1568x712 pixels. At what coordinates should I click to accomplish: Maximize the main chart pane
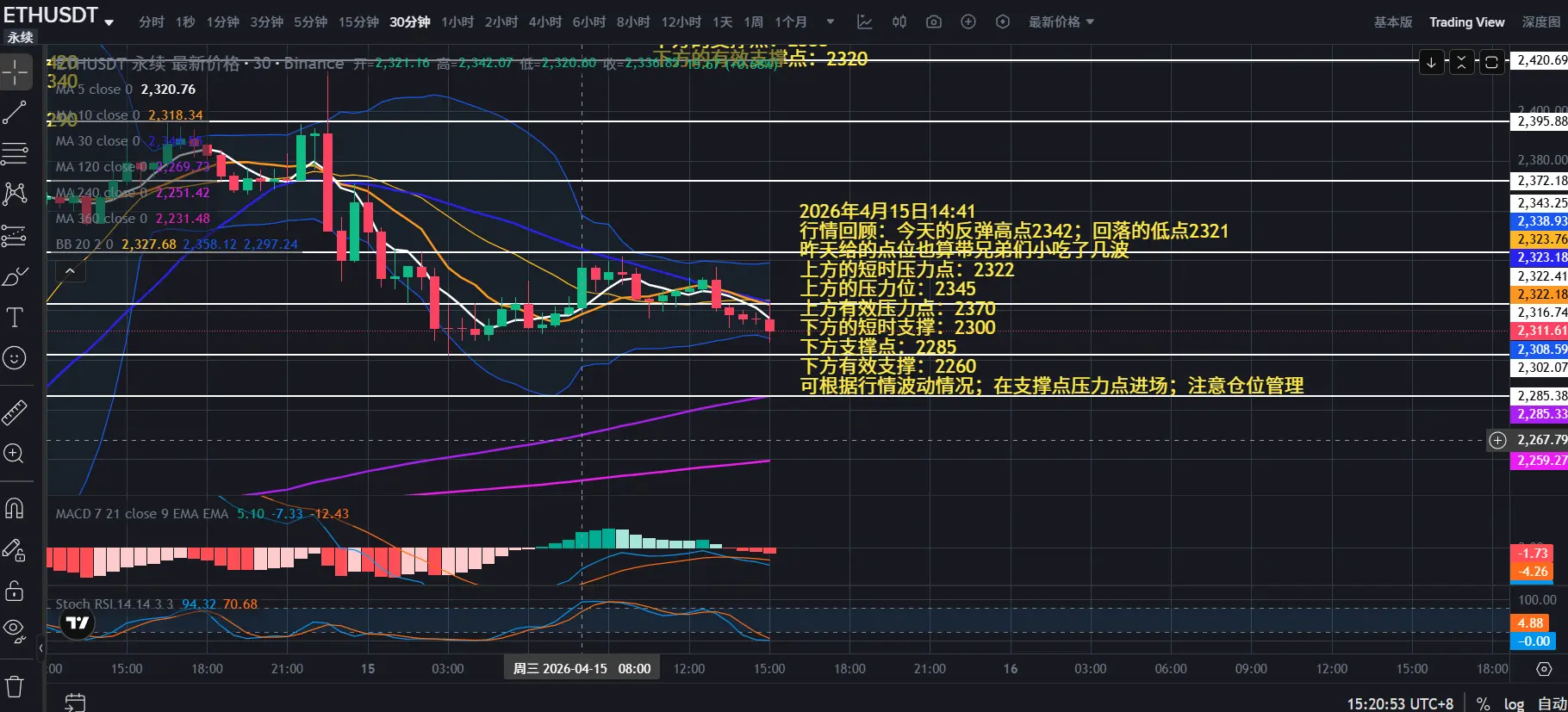(1491, 62)
